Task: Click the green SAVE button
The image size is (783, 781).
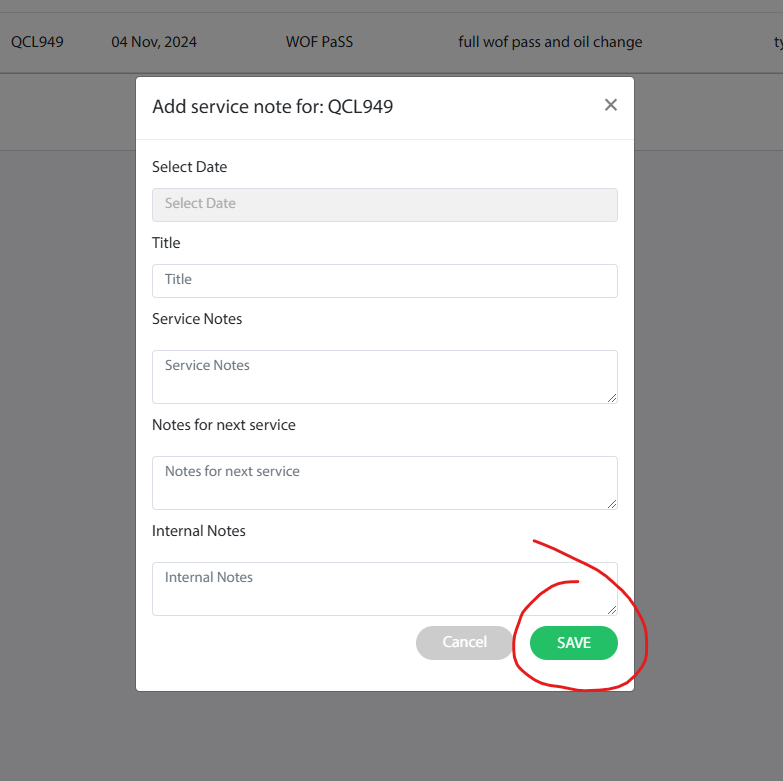Action: [573, 643]
